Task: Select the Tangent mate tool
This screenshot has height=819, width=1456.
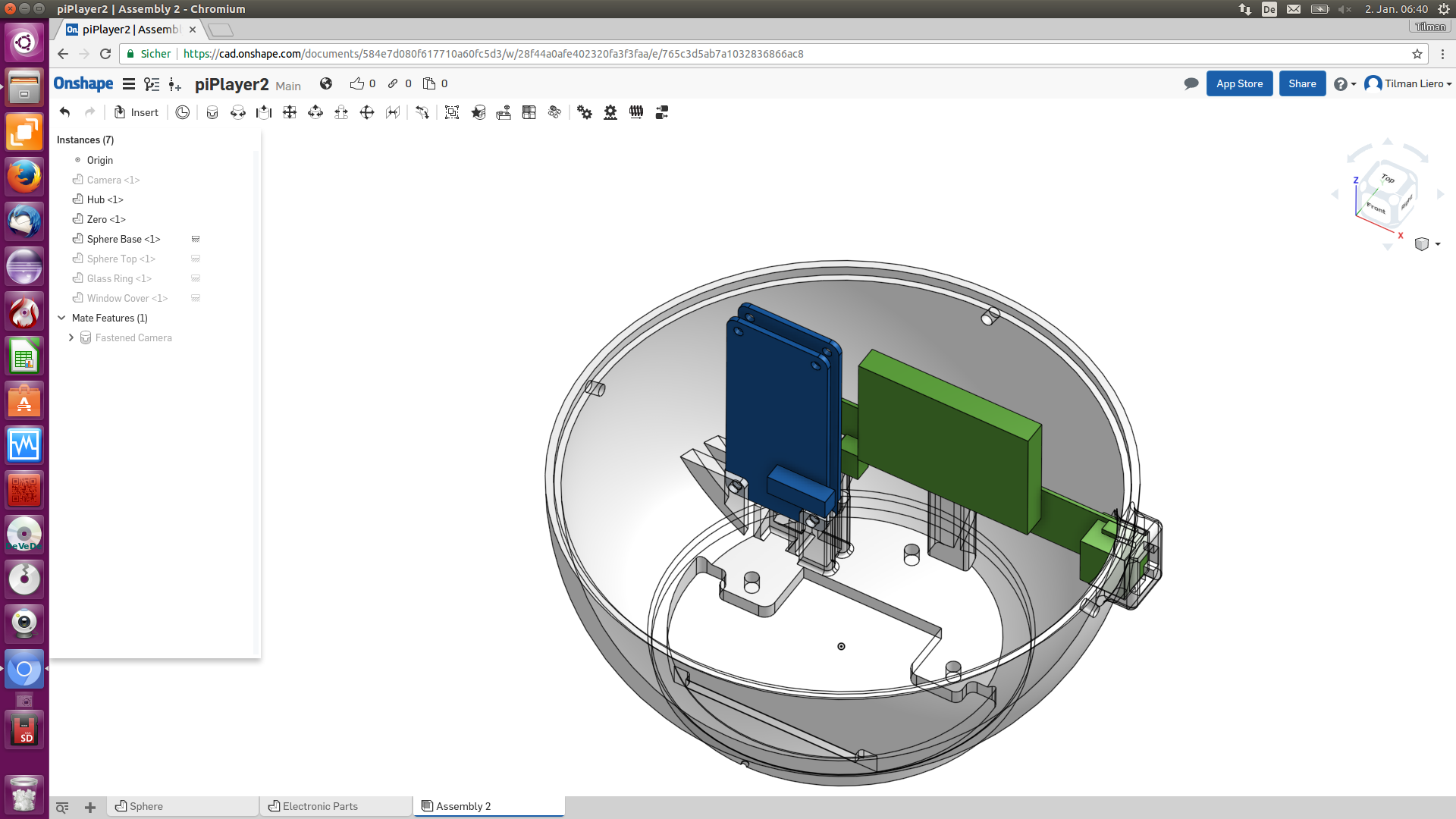Action: [422, 112]
